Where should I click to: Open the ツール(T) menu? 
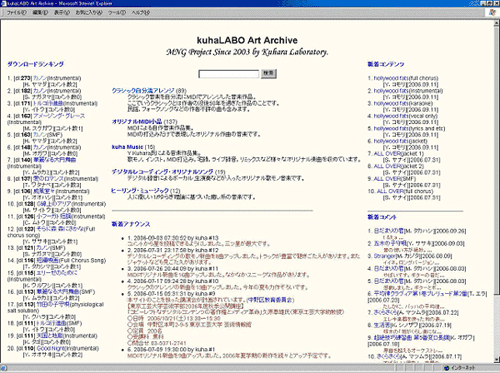[117, 13]
